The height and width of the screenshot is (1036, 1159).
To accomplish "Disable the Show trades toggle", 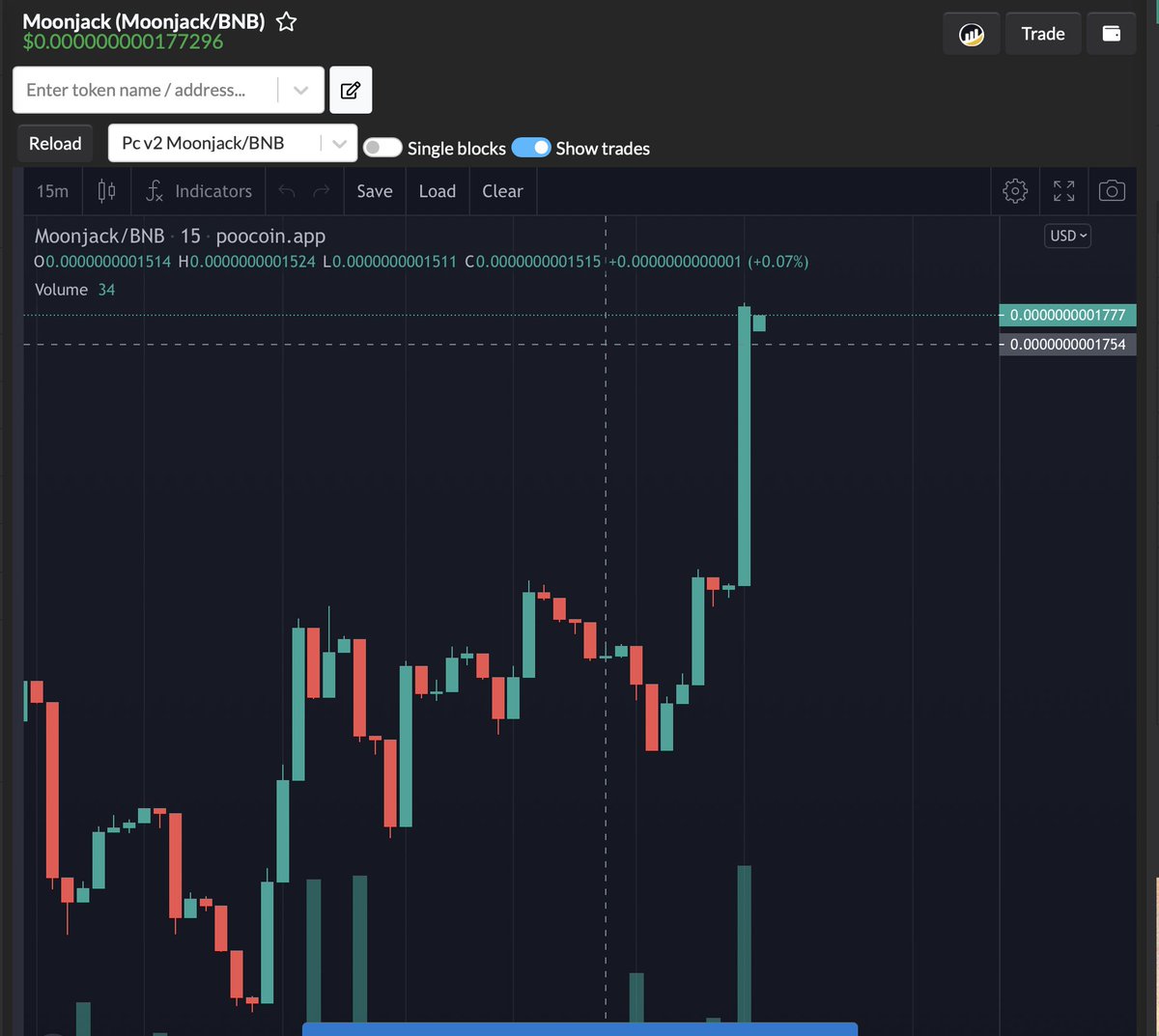I will point(531,147).
